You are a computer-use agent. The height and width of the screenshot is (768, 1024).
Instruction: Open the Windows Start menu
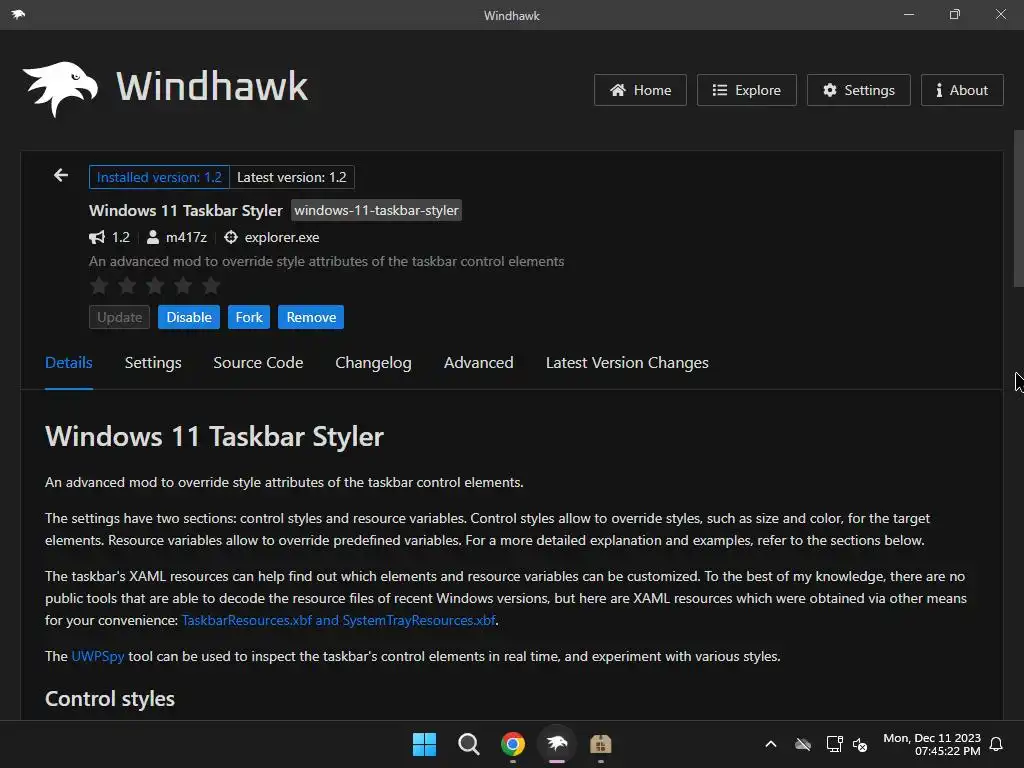click(424, 744)
